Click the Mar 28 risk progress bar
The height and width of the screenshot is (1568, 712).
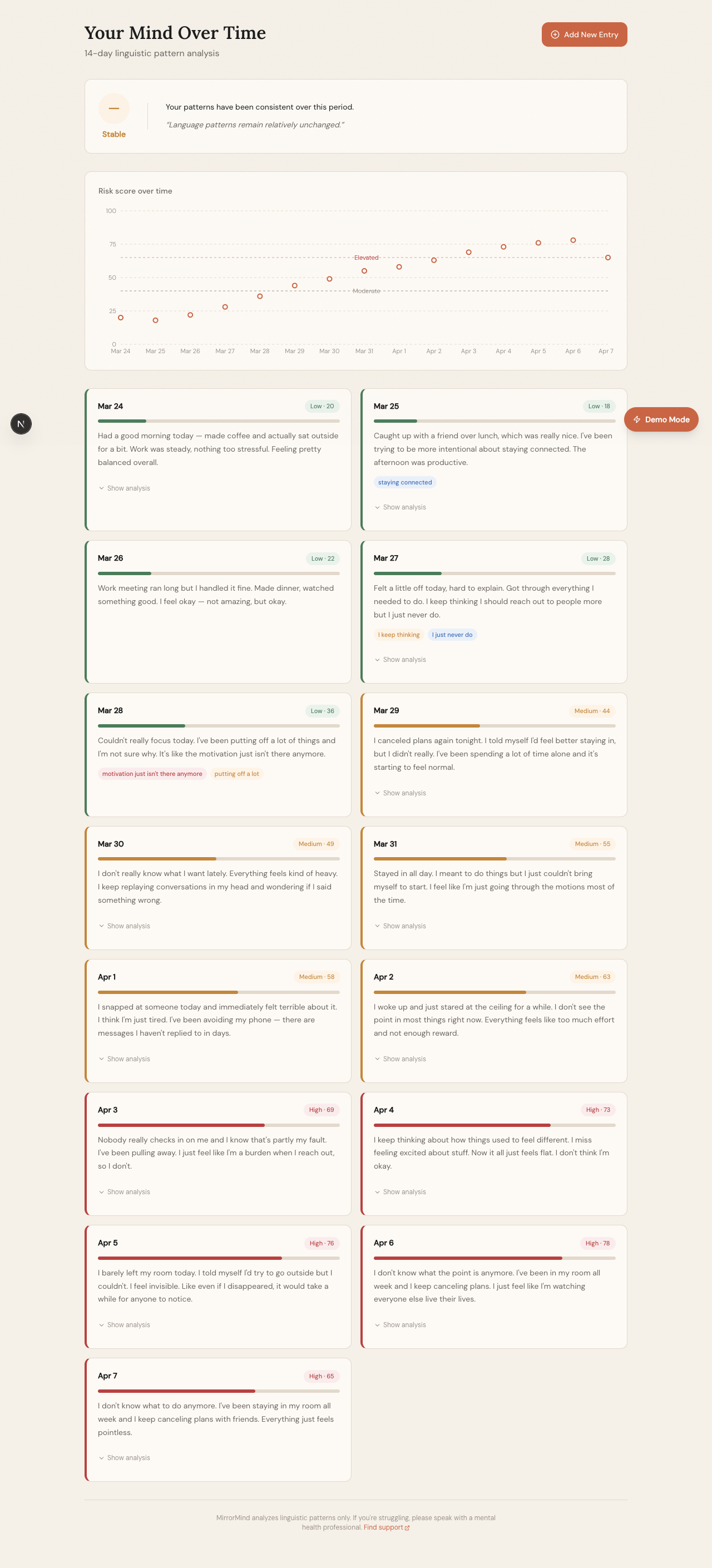pyautogui.click(x=219, y=725)
